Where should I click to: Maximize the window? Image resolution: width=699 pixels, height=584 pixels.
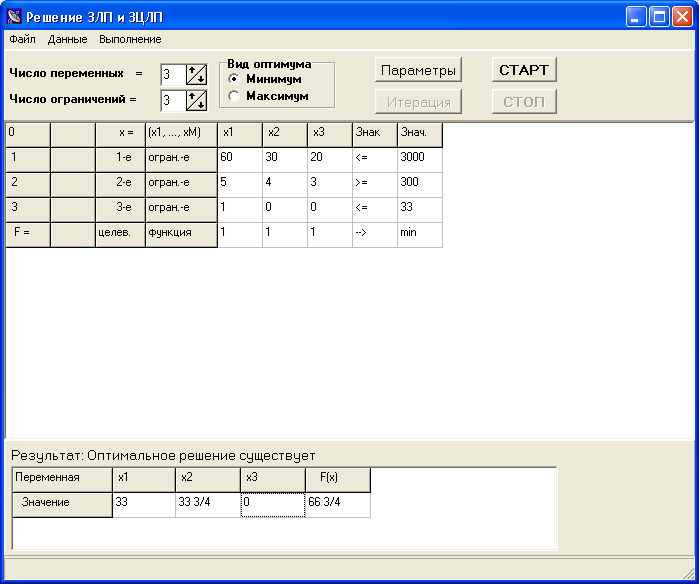659,17
